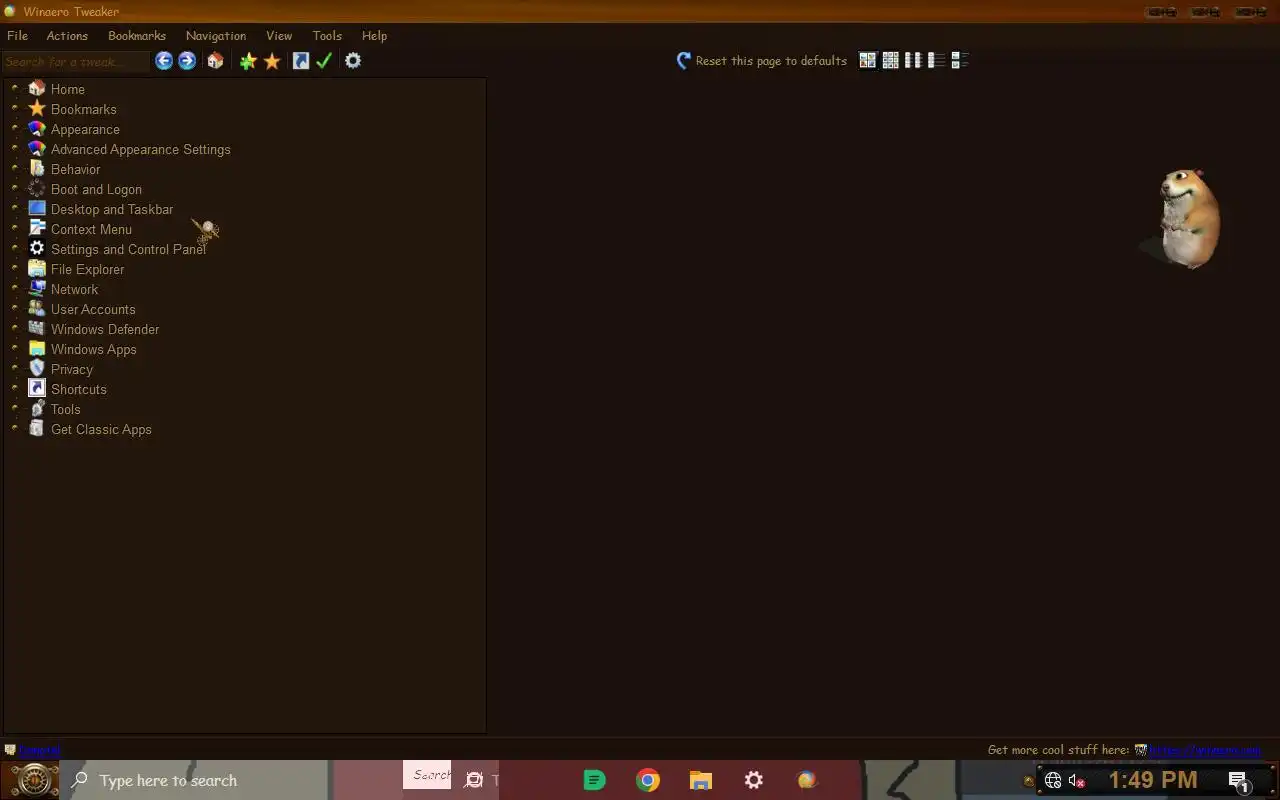Go forward with the blue forward arrow
Viewport: 1280px width, 800px height.
tap(187, 61)
